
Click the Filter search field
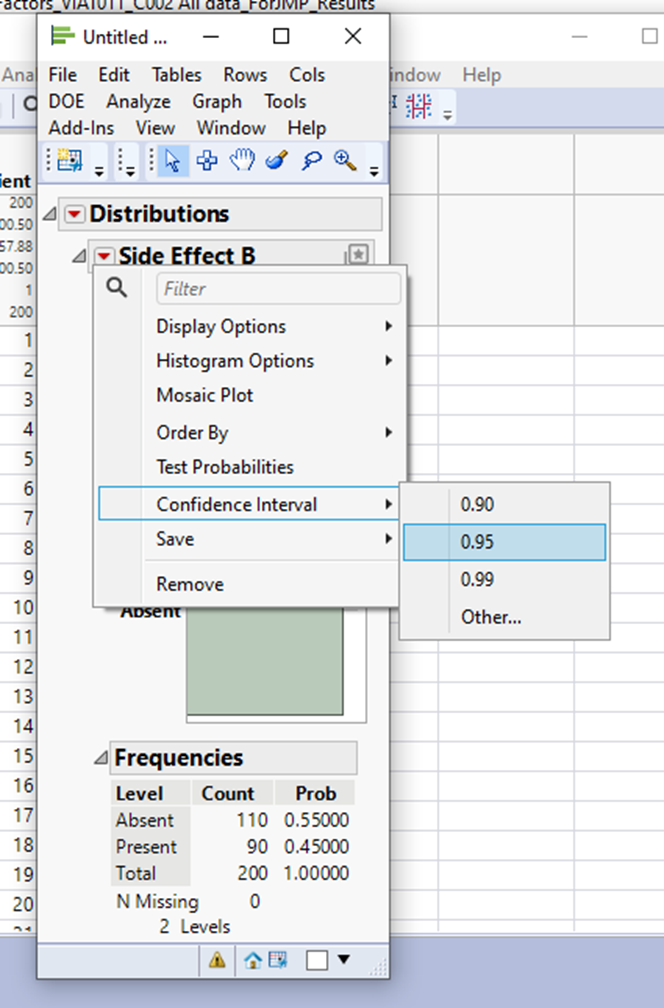[278, 289]
